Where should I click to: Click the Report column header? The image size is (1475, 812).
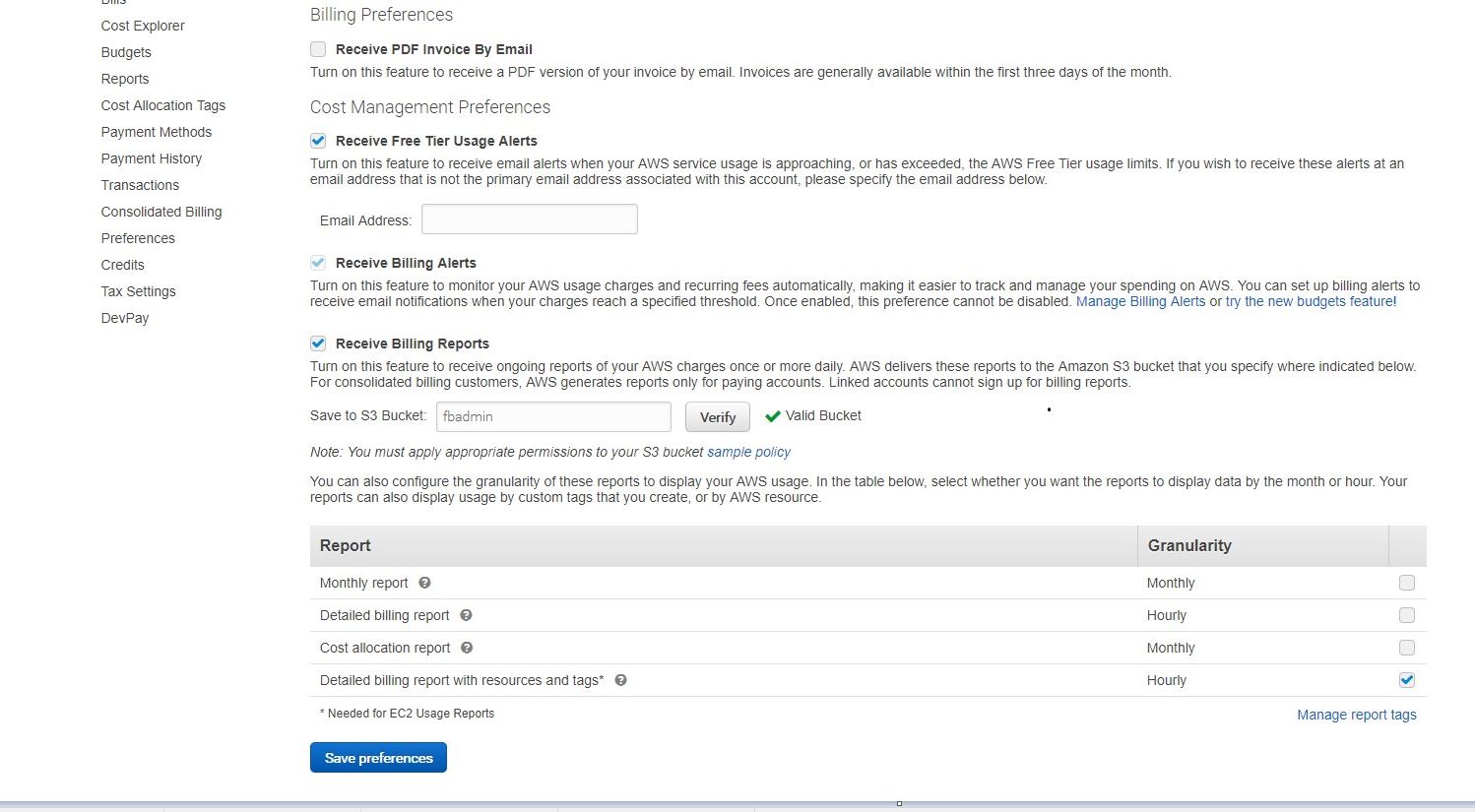(724, 545)
